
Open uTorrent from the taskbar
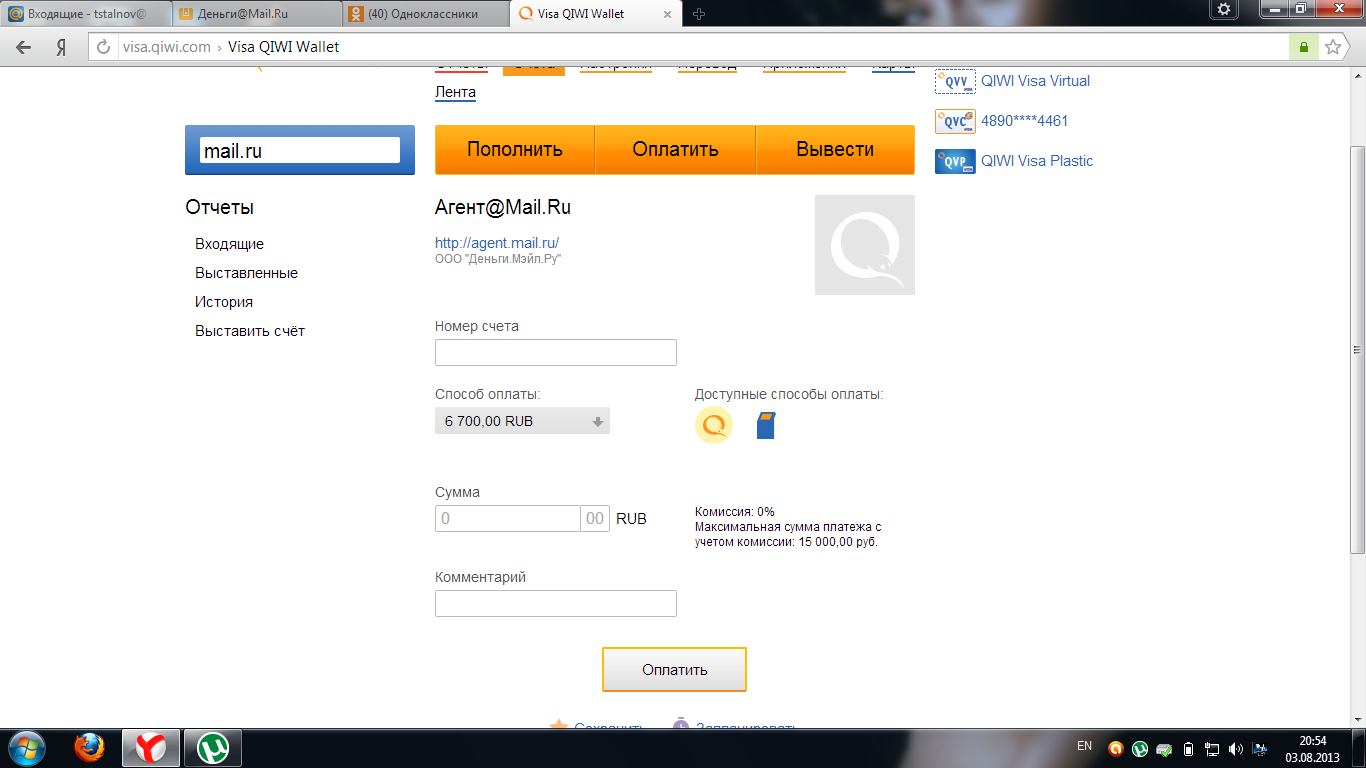(x=212, y=748)
